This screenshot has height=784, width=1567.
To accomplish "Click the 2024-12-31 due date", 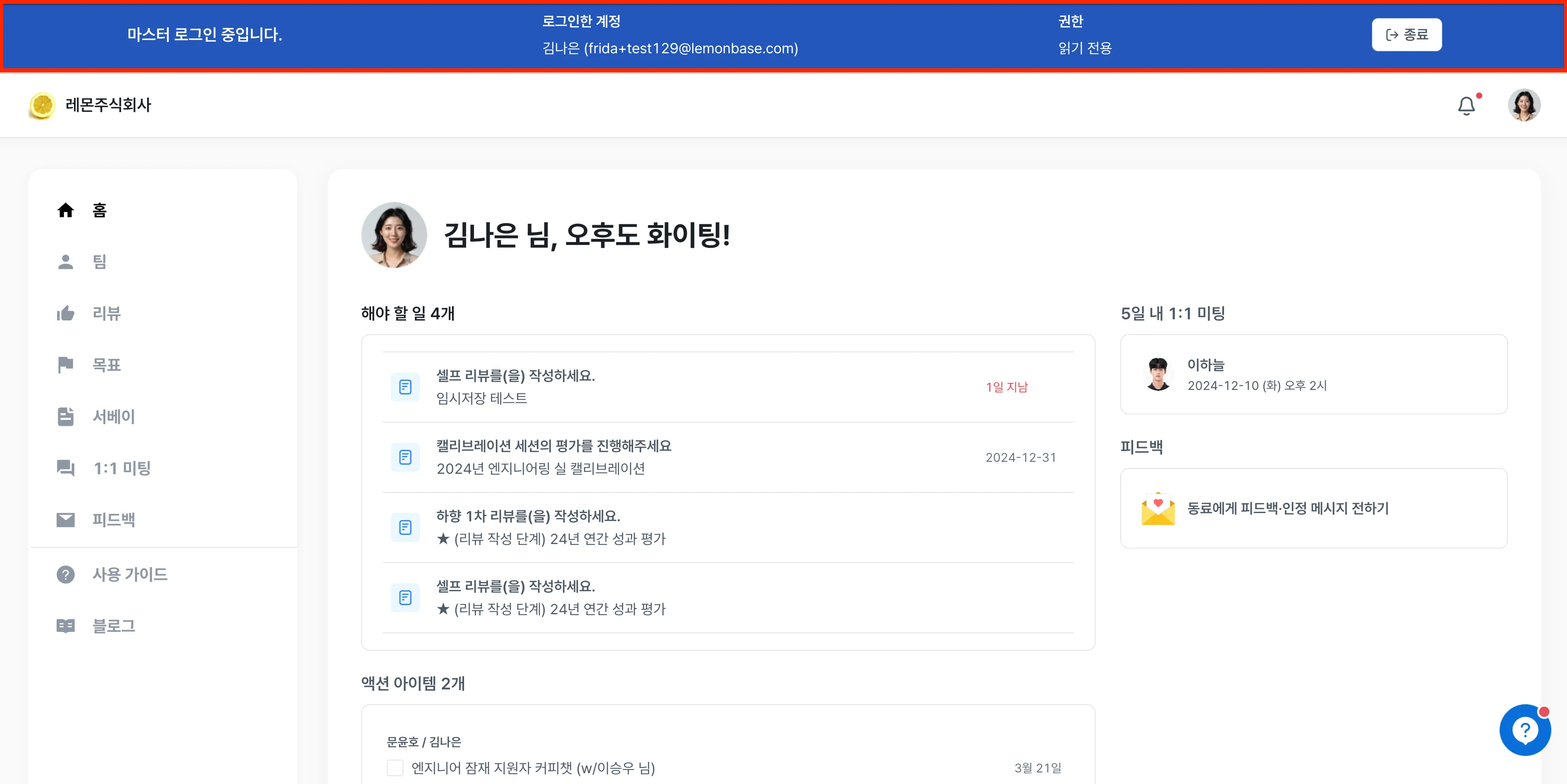I will pos(1021,457).
